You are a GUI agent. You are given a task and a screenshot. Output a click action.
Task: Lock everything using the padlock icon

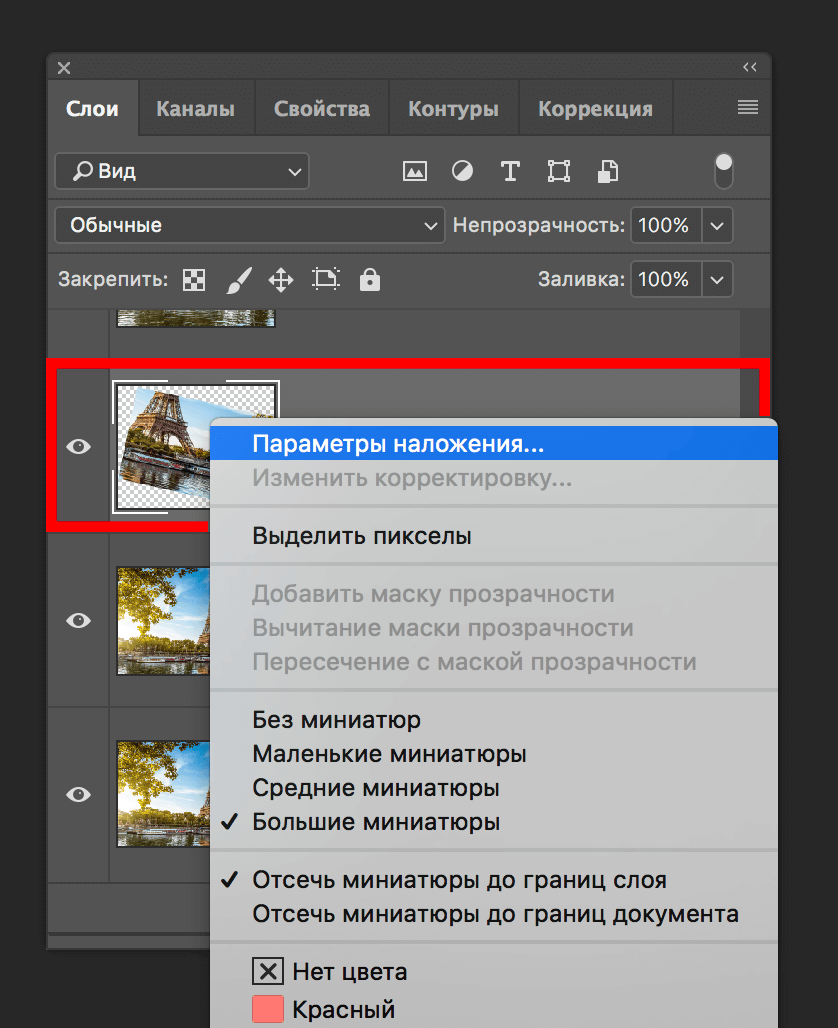369,280
